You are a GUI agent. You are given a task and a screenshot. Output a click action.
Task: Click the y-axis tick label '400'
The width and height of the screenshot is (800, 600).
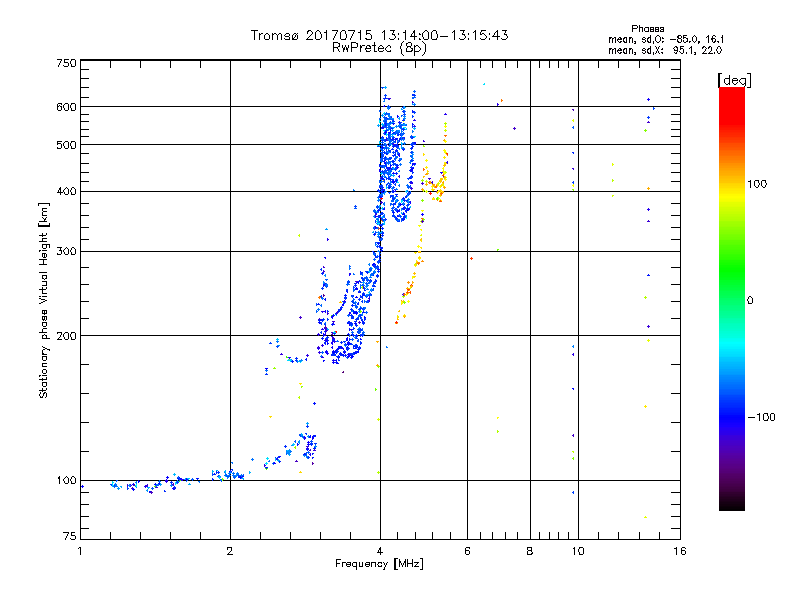click(x=66, y=191)
